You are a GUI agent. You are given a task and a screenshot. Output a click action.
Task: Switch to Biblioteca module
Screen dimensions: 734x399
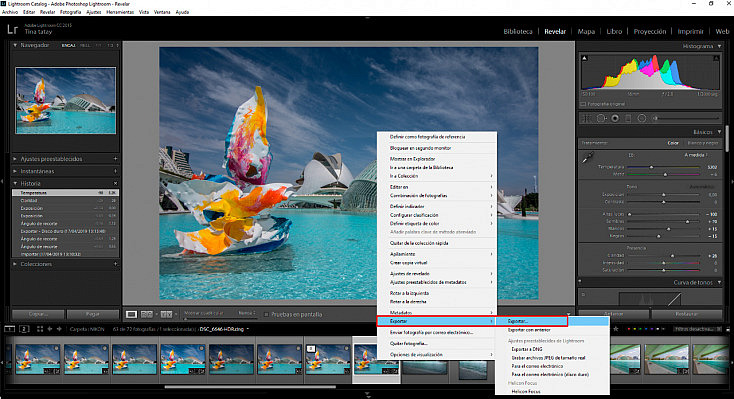[x=518, y=31]
